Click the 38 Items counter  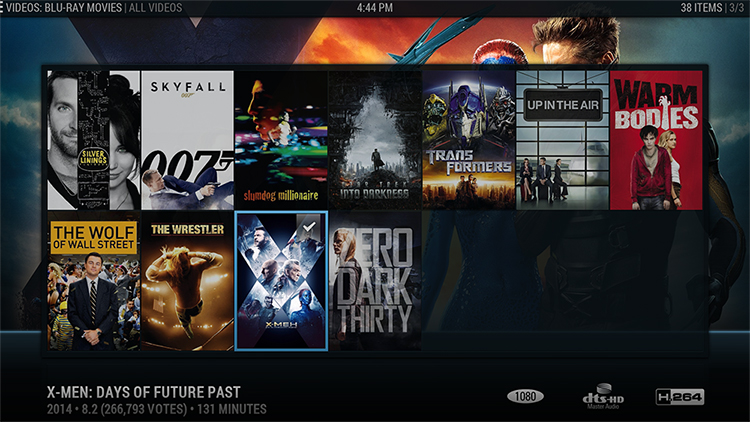tap(701, 8)
